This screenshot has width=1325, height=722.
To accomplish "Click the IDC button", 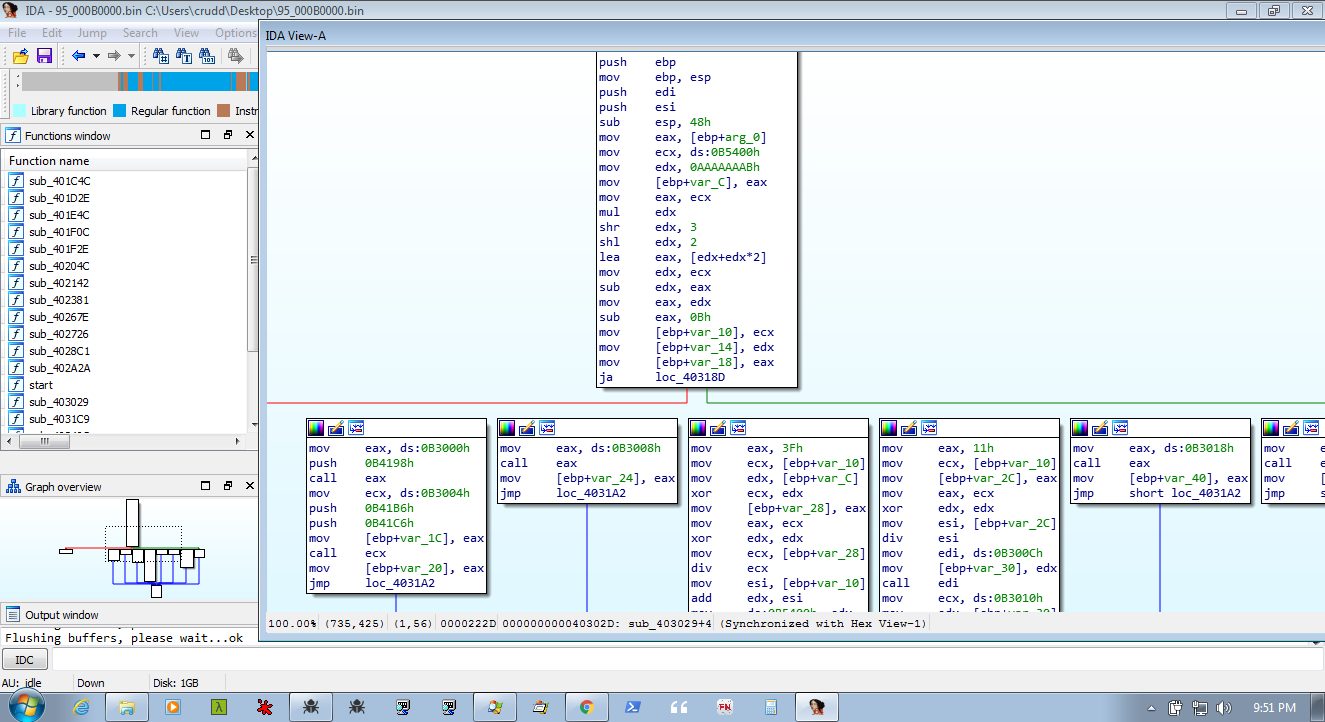I will 25,660.
